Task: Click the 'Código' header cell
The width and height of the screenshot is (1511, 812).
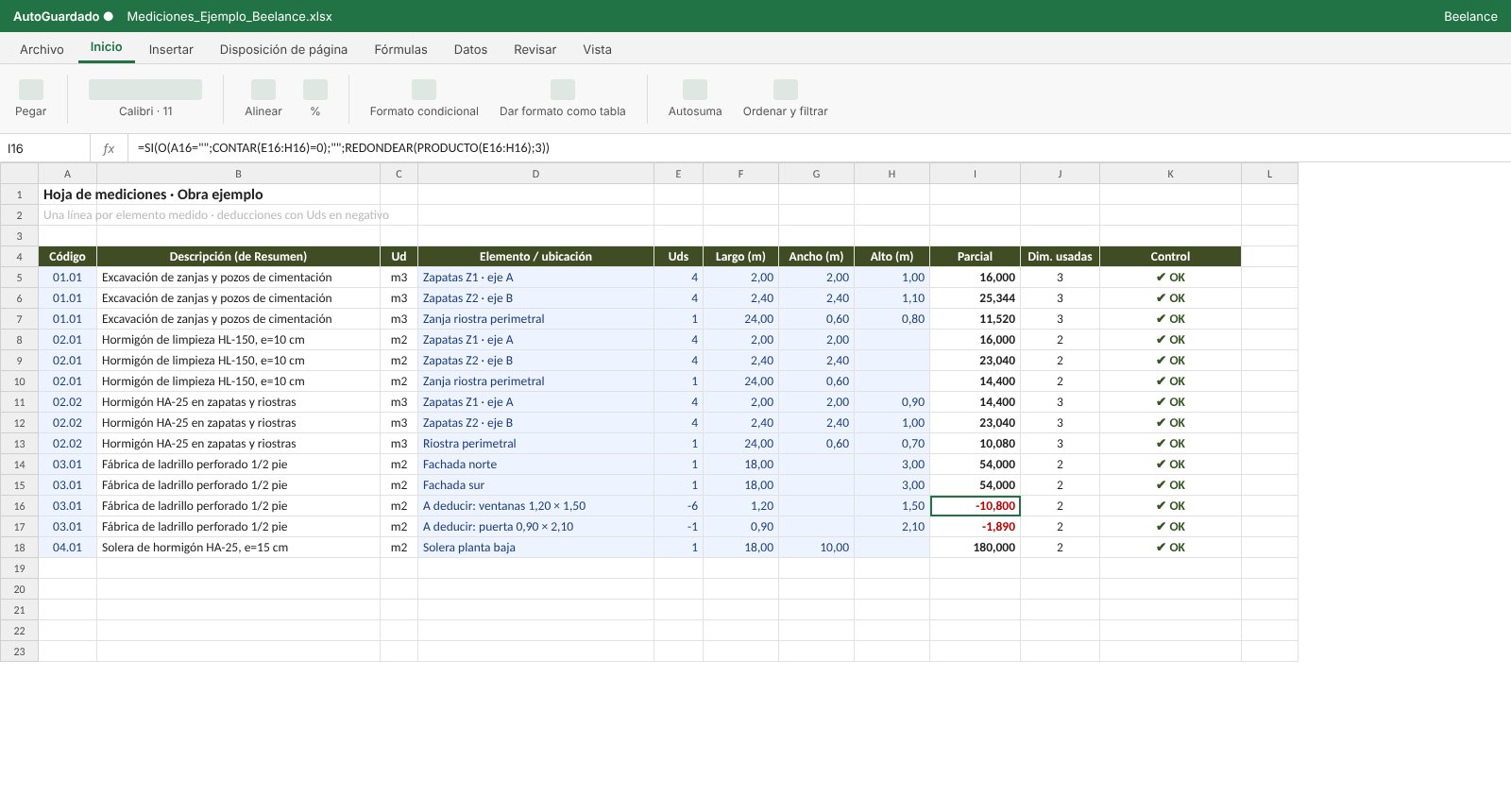Action: [x=67, y=257]
